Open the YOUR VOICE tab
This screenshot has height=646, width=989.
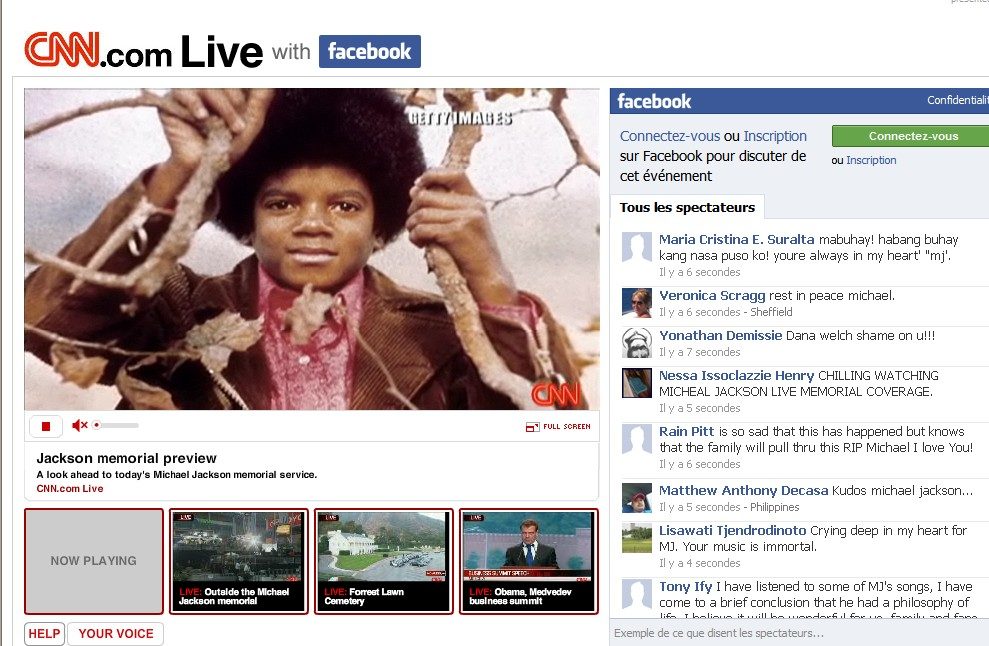(x=116, y=633)
